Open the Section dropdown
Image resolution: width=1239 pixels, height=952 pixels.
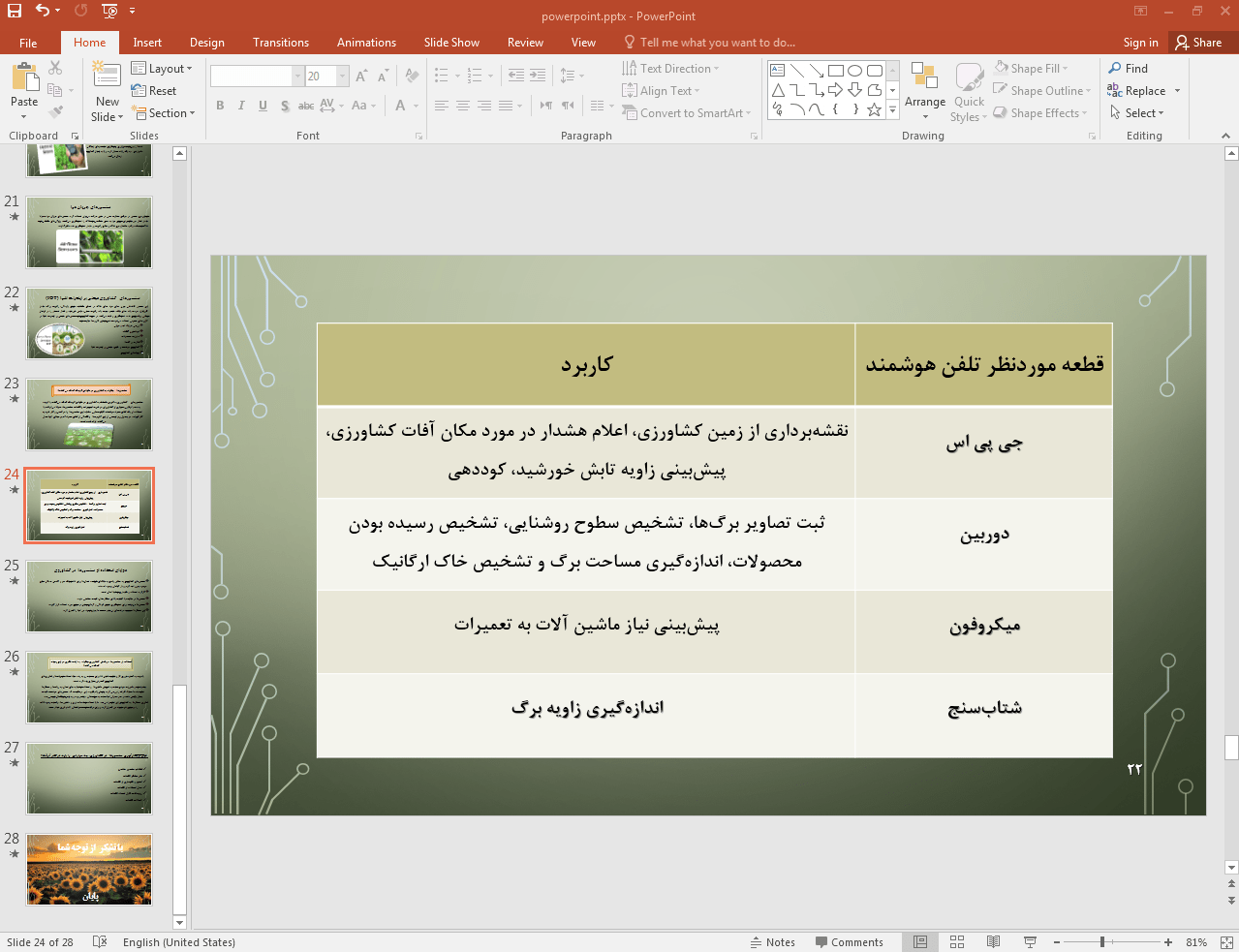164,113
